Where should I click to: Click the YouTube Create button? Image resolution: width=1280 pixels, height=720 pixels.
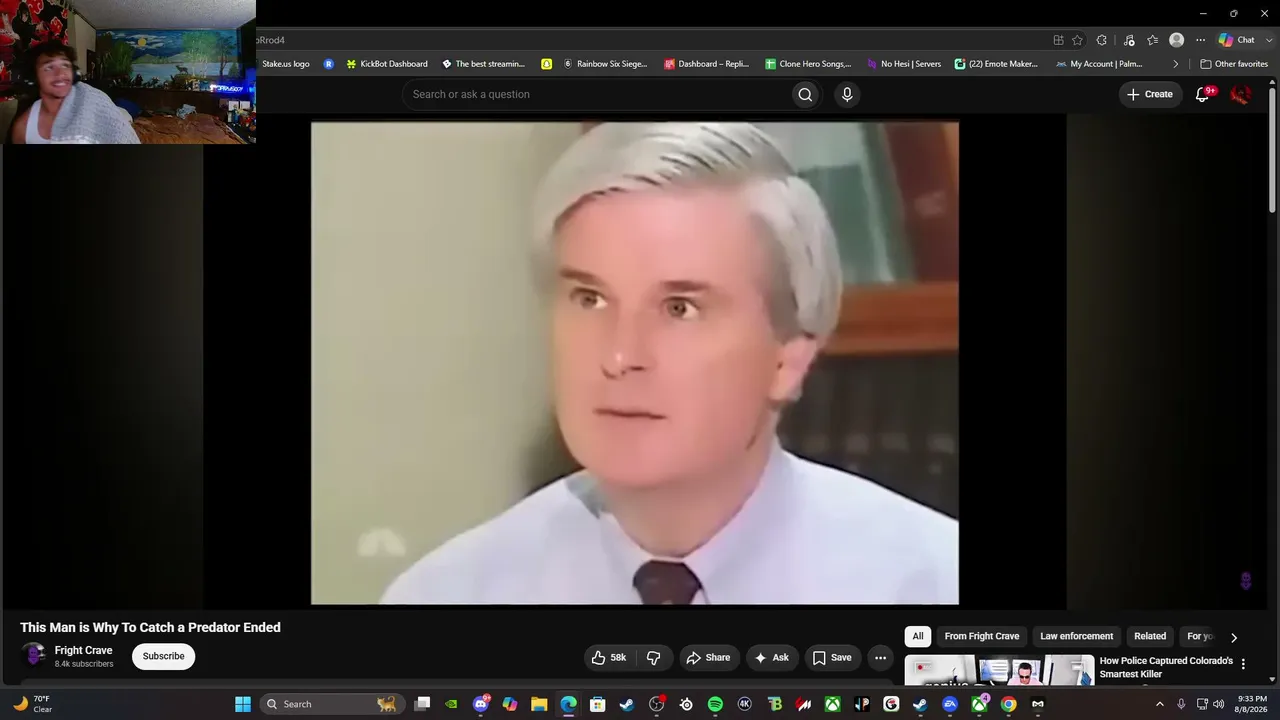[1150, 94]
